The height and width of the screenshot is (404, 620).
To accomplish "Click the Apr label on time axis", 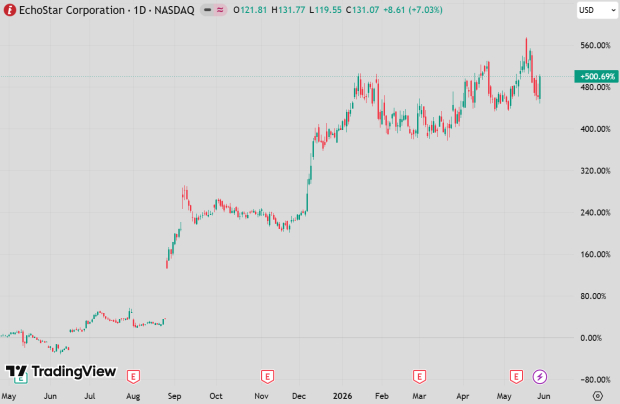I will pyautogui.click(x=463, y=396).
